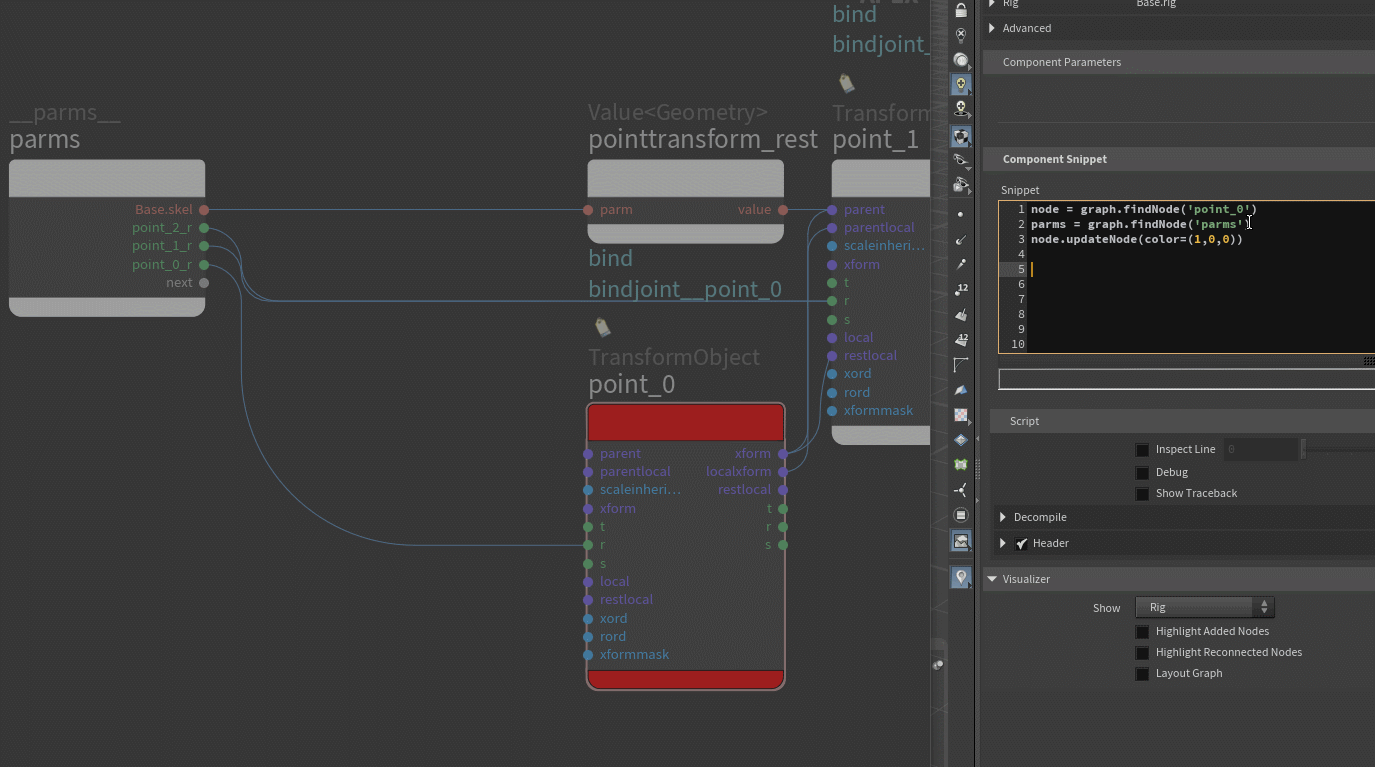1375x767 pixels.
Task: Open the Show Rig dropdown
Action: click(1204, 608)
